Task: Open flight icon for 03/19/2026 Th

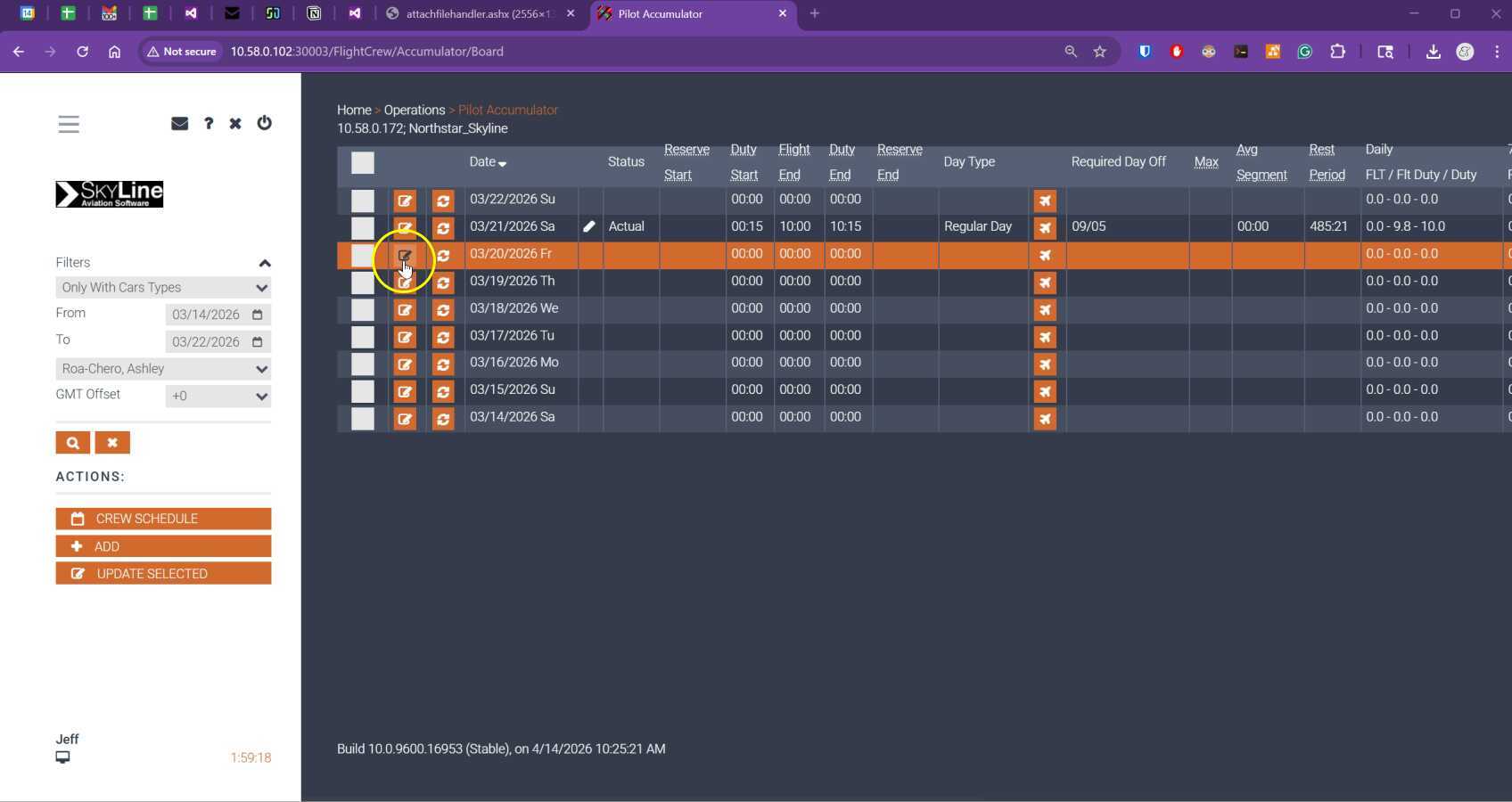Action: (x=1045, y=282)
